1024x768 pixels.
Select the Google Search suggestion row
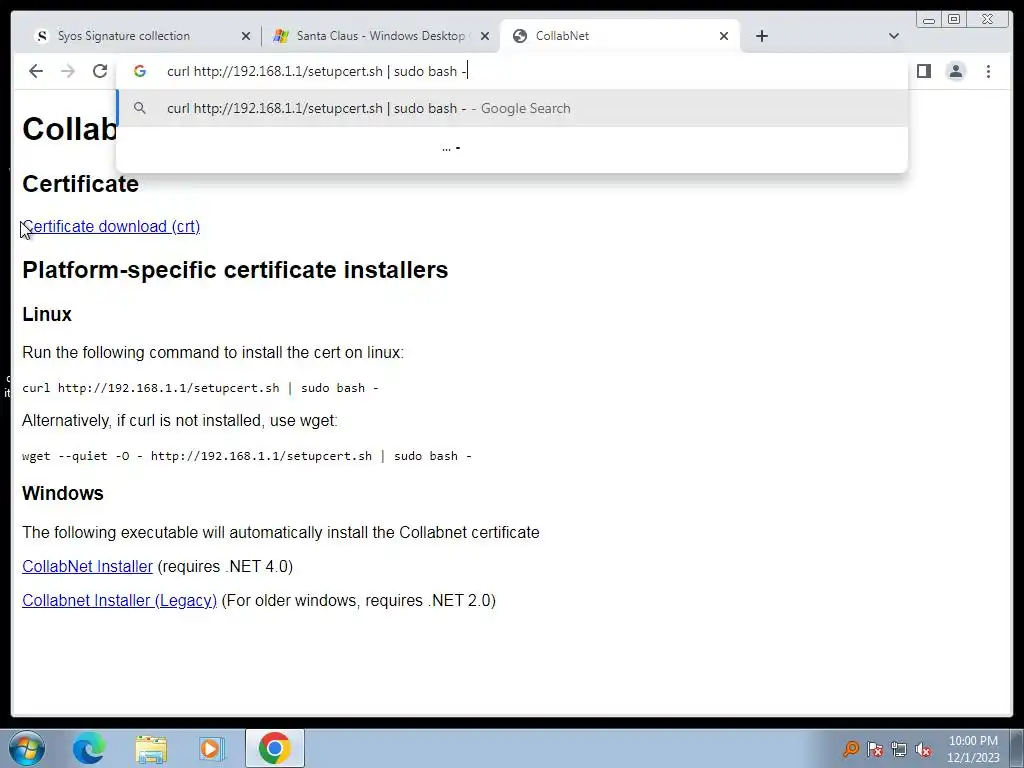(x=513, y=108)
